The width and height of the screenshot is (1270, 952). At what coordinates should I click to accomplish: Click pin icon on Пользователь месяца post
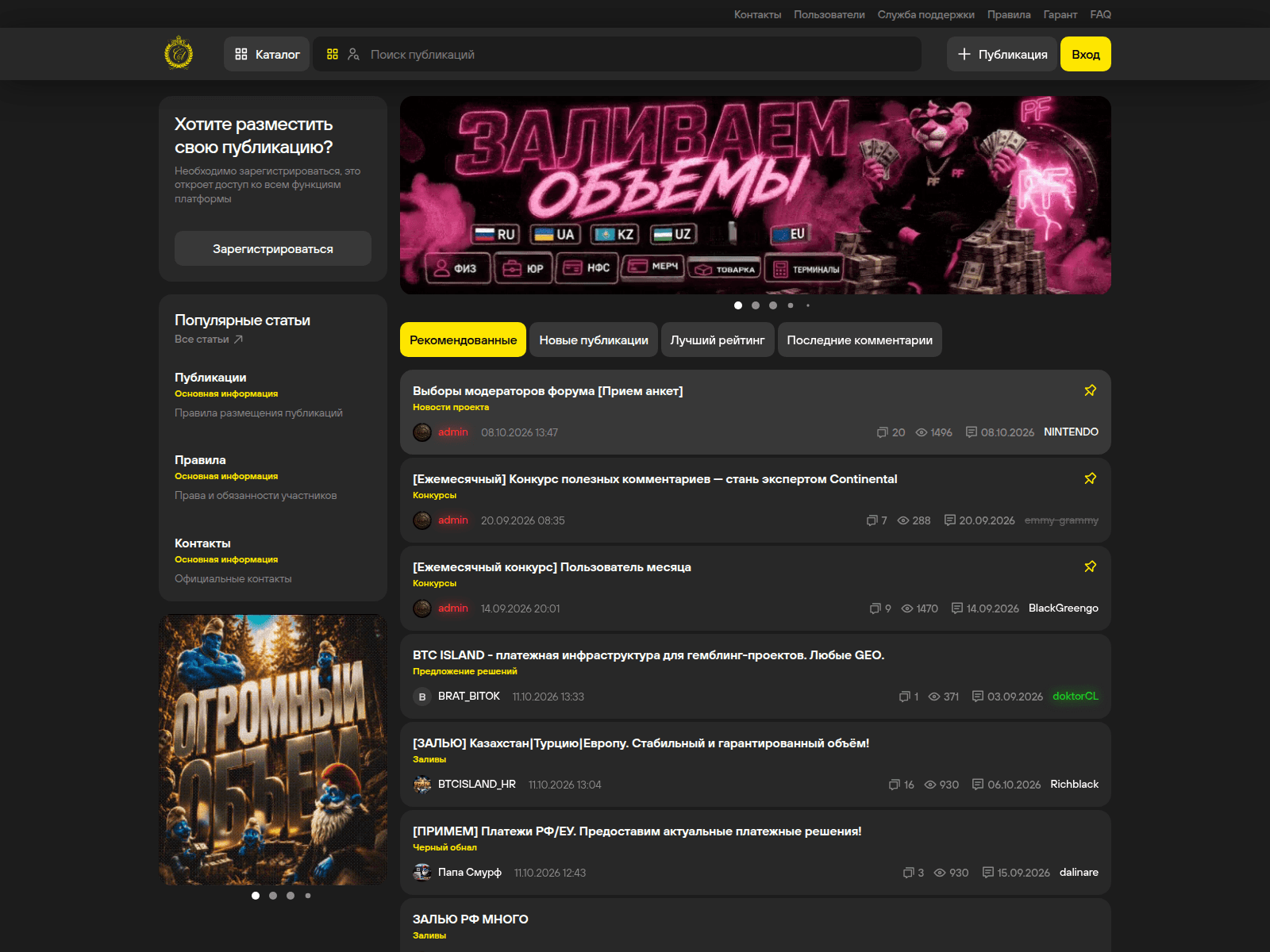tap(1090, 566)
